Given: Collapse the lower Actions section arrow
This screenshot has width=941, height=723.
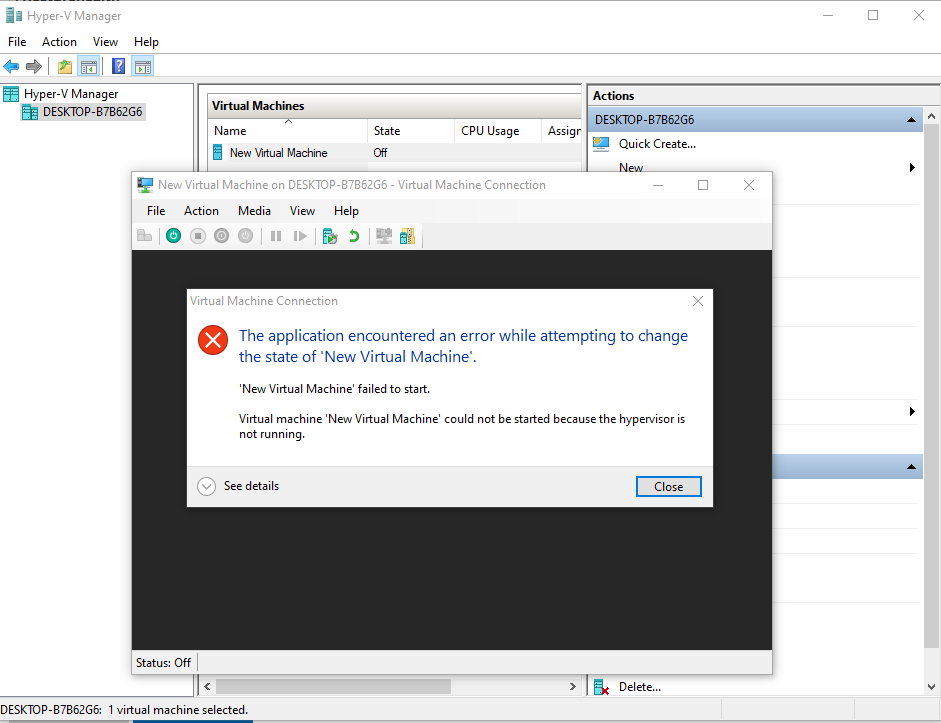Looking at the screenshot, I should pos(911,467).
